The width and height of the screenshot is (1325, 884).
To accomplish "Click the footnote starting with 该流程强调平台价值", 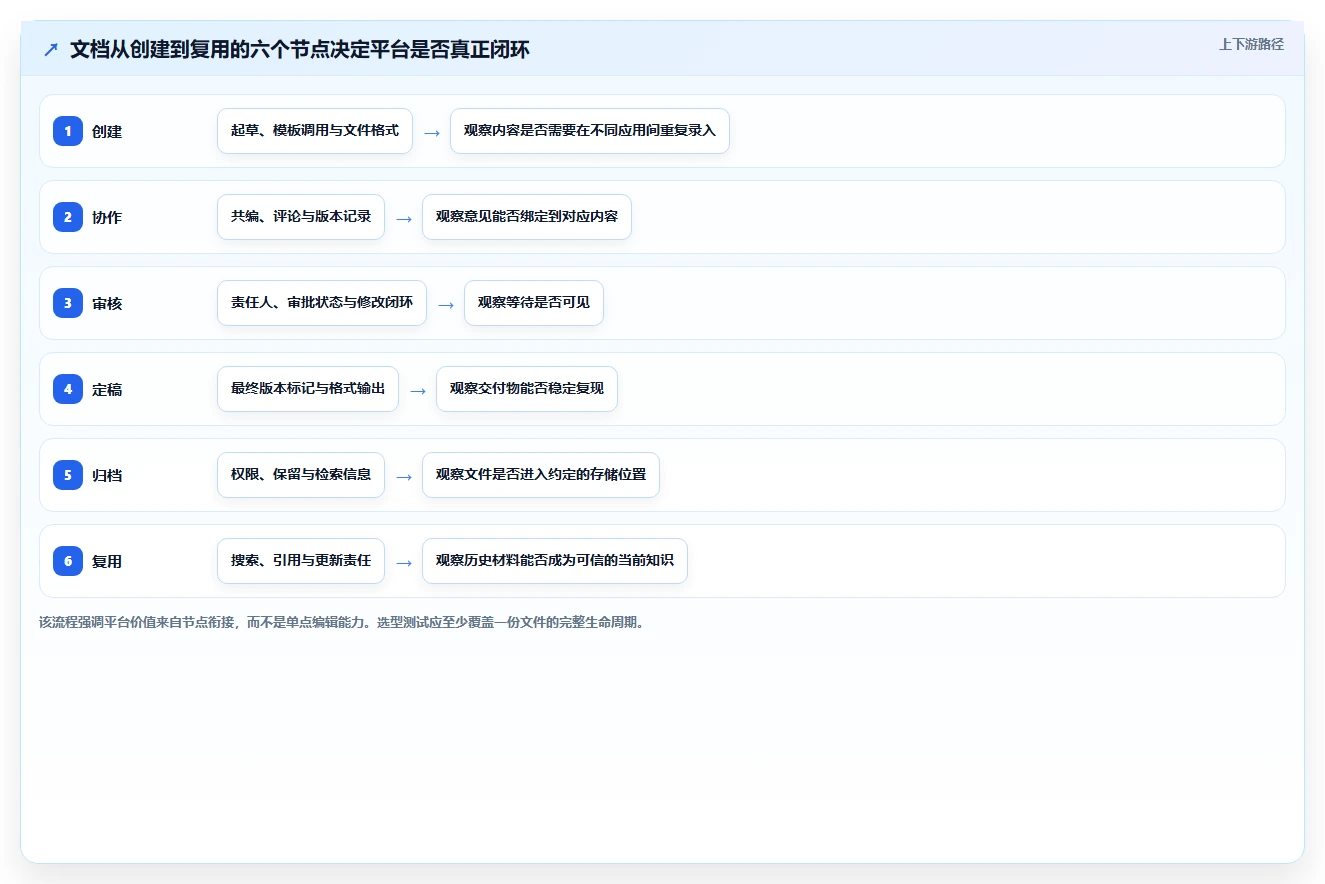I will coord(343,622).
